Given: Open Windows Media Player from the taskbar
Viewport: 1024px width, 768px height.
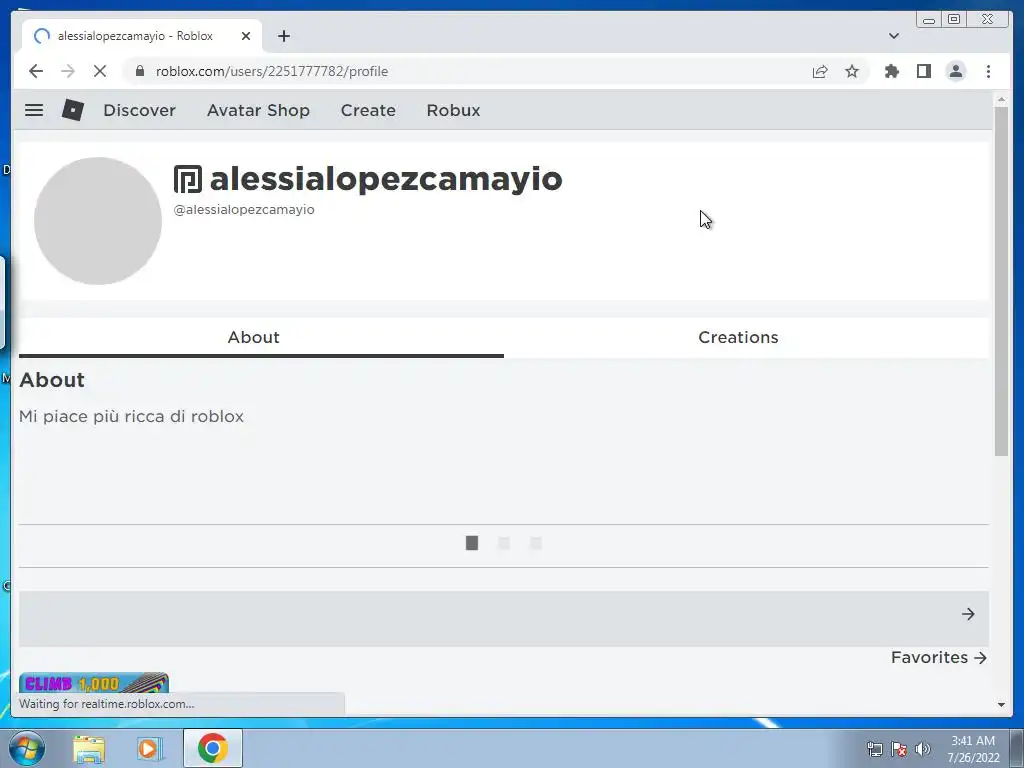Looking at the screenshot, I should click(x=150, y=748).
